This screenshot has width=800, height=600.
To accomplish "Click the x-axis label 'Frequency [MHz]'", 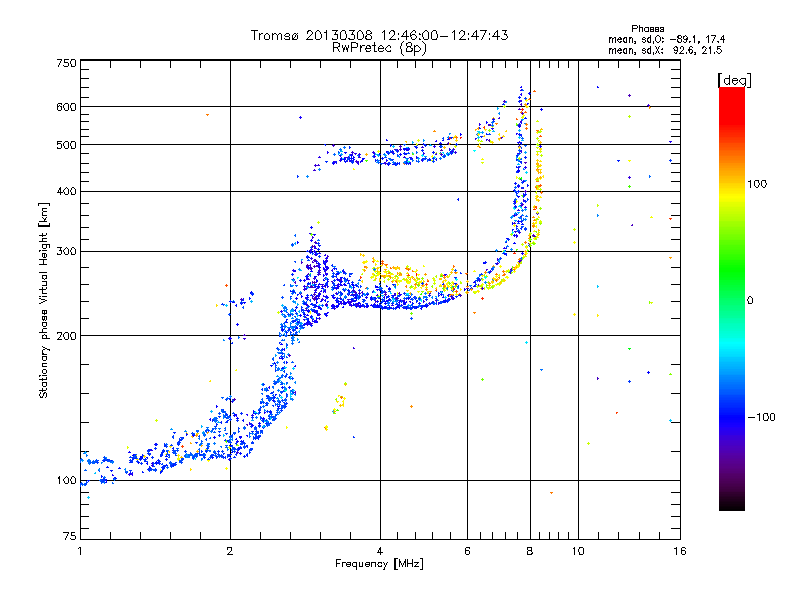I will (x=379, y=564).
